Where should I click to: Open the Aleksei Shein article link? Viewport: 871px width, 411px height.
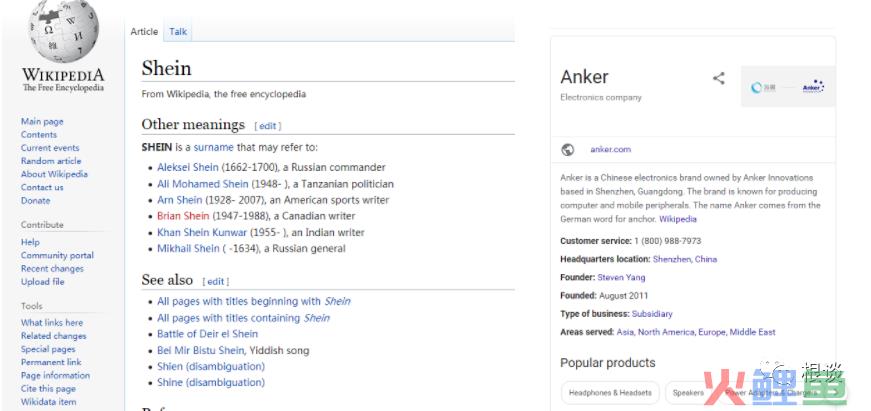pyautogui.click(x=188, y=167)
